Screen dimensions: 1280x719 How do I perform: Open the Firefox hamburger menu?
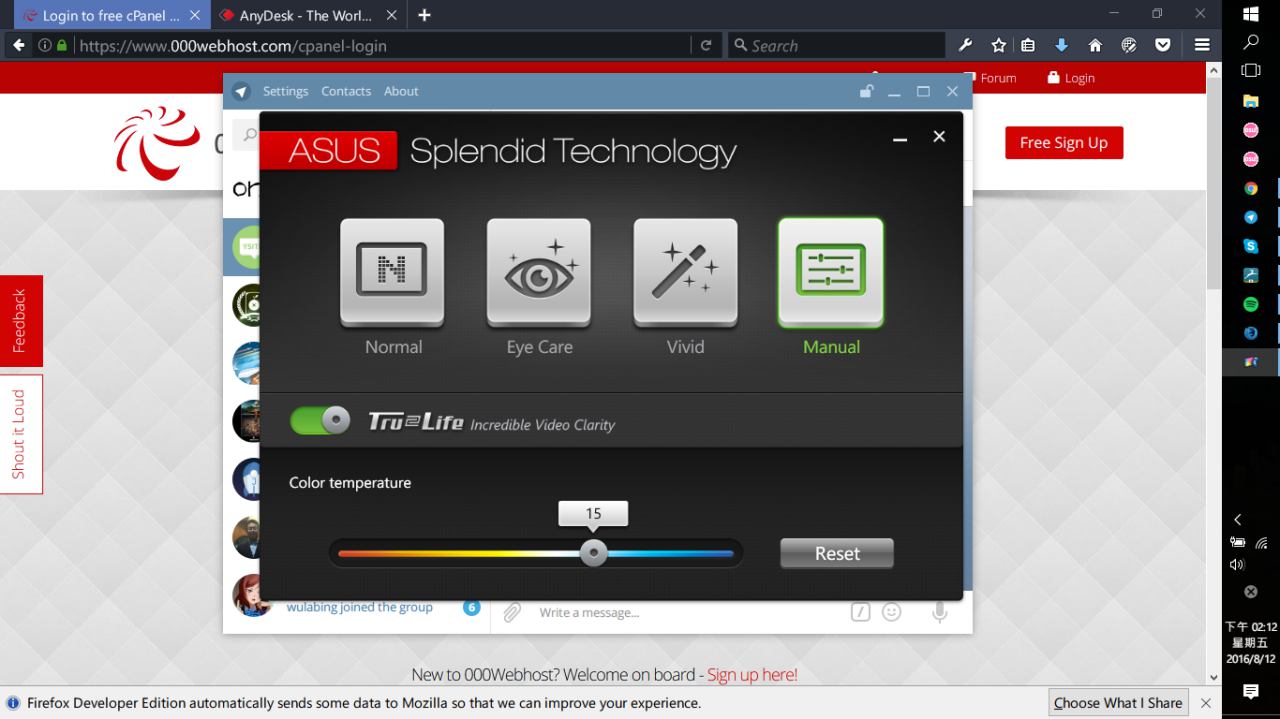coord(1202,45)
